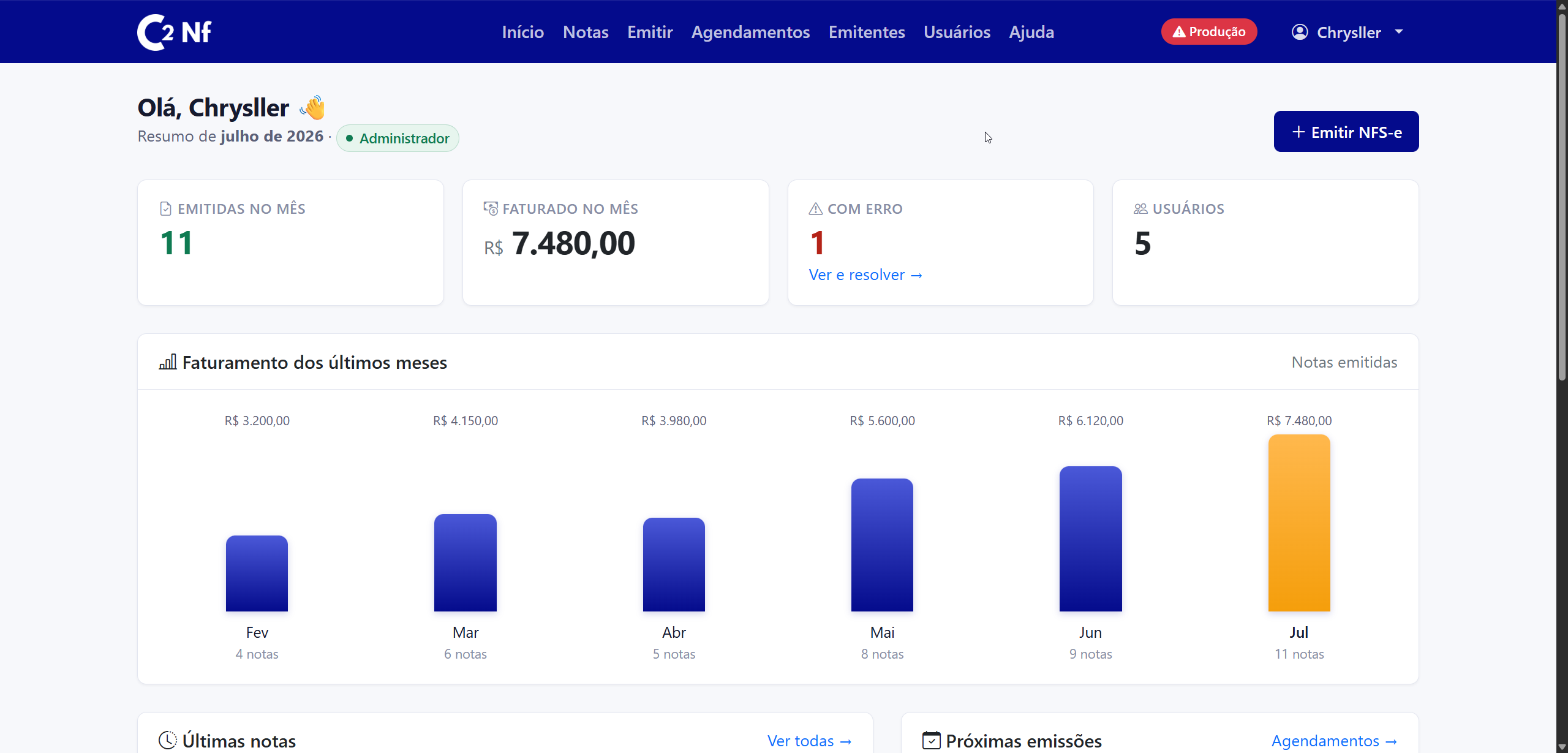Click the calendar icon beside Próximas emissões
The width and height of the screenshot is (1568, 753).
tap(932, 740)
